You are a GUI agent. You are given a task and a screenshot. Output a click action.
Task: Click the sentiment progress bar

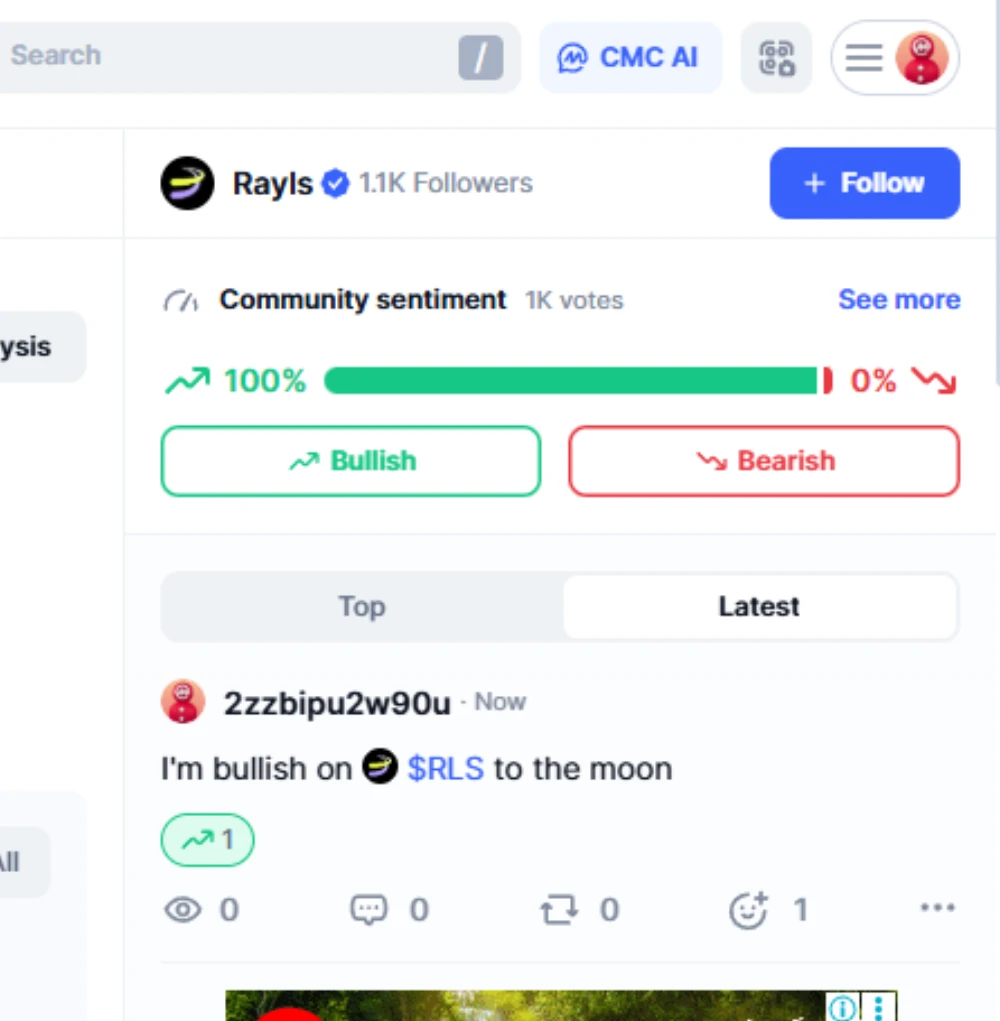pos(577,381)
